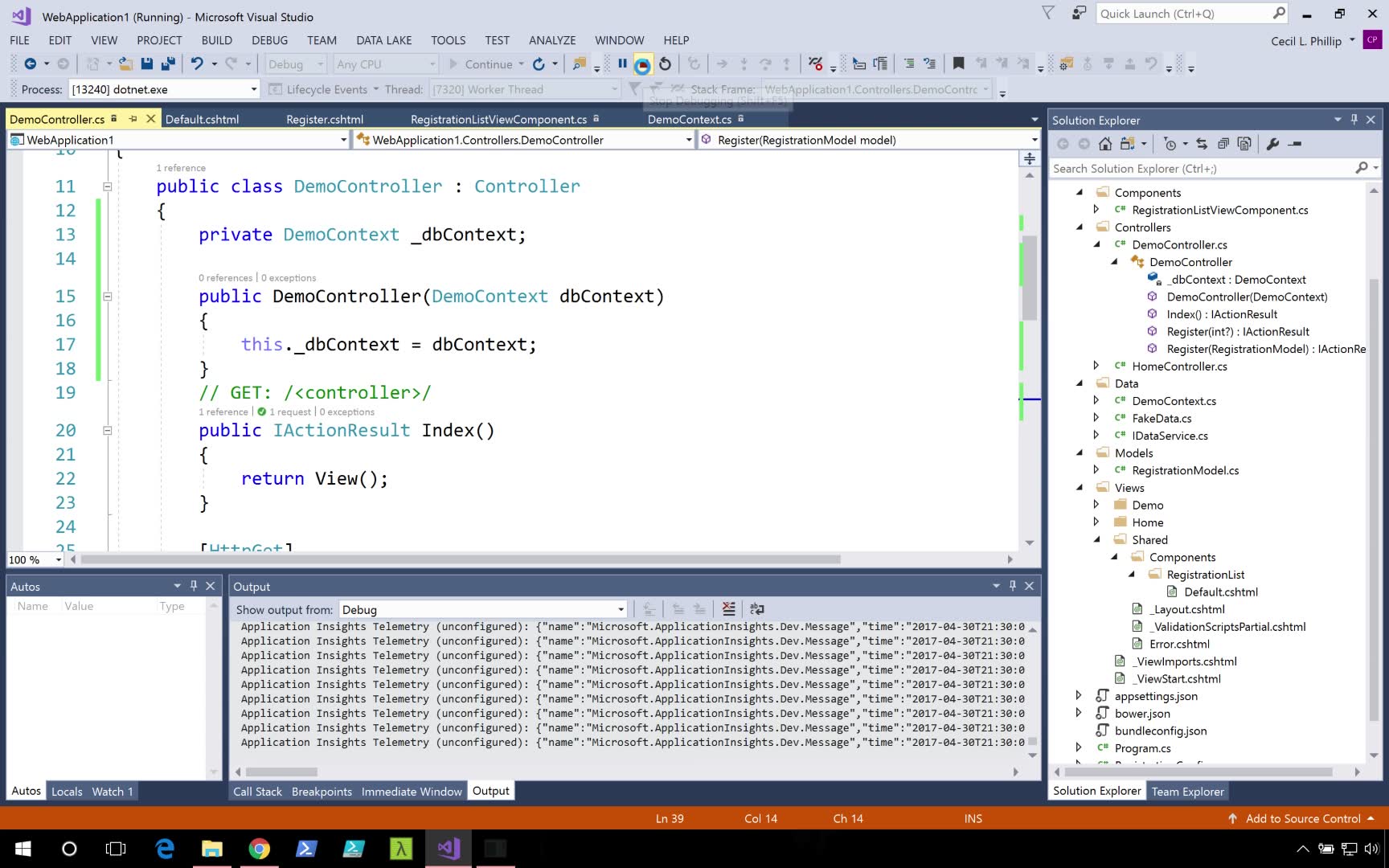The height and width of the screenshot is (868, 1389).
Task: Switch to the Register.cshtml tab
Action: point(325,119)
